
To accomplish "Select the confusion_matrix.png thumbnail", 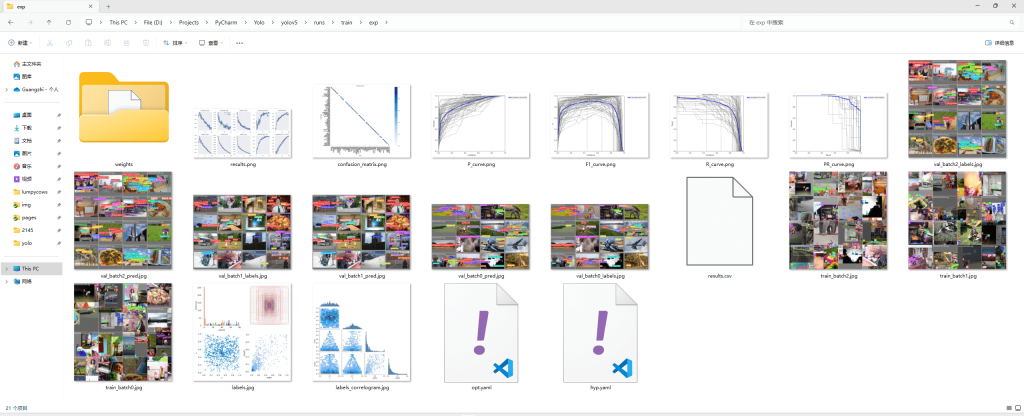I will pyautogui.click(x=361, y=121).
